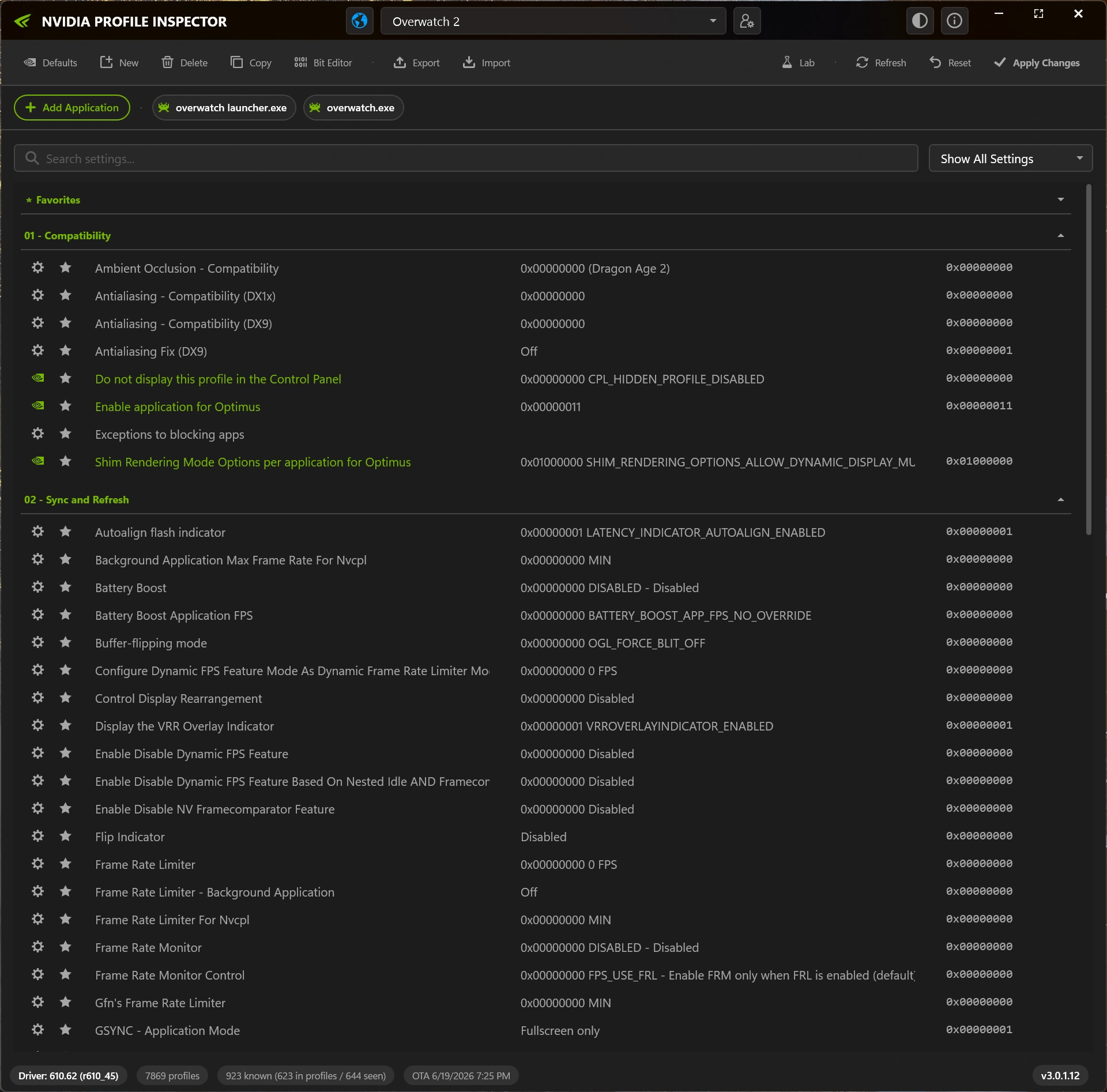
Task: Click the OTA 6/19/2026 7:25 PM badge
Action: (x=461, y=1076)
